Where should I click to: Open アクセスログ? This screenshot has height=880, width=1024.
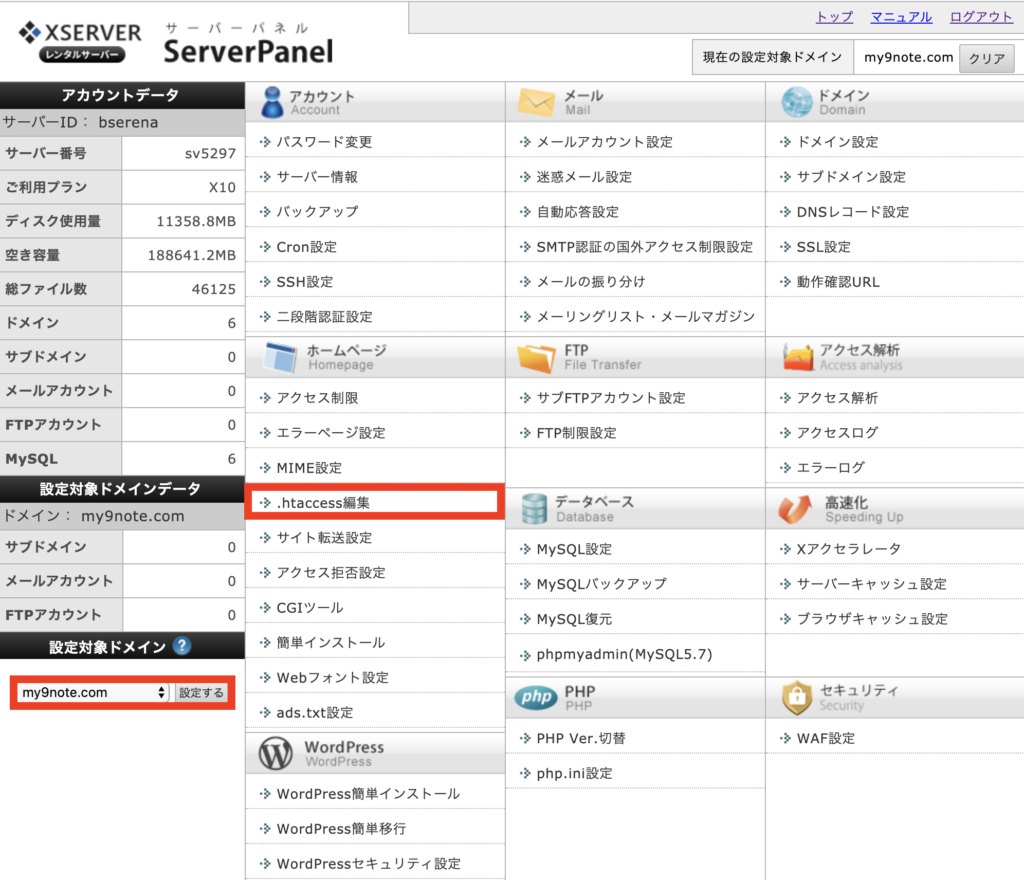(837, 433)
